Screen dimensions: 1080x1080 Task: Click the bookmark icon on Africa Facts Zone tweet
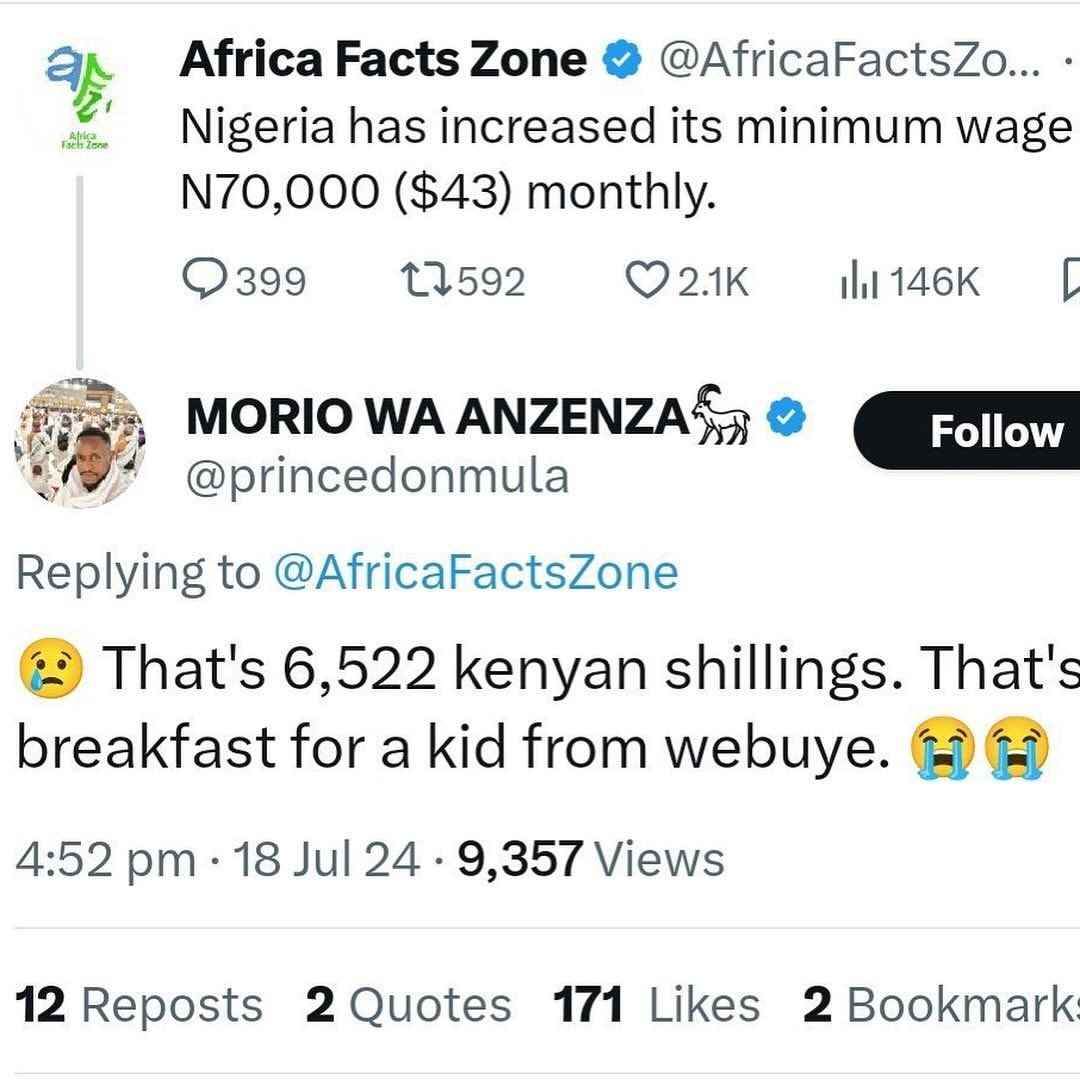1071,280
